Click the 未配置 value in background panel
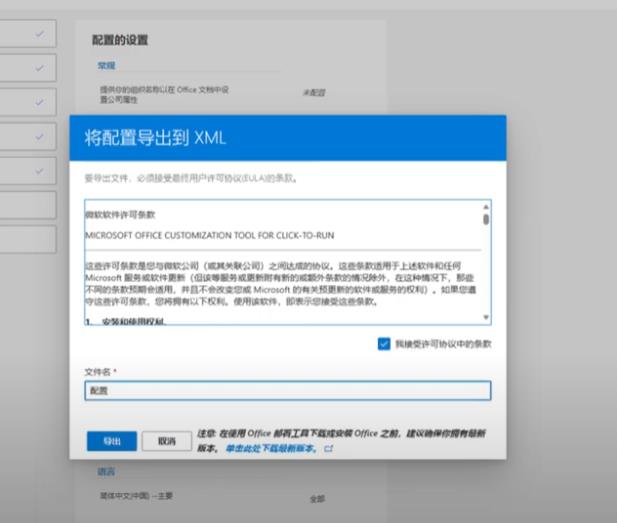This screenshot has width=617, height=523. pos(314,92)
